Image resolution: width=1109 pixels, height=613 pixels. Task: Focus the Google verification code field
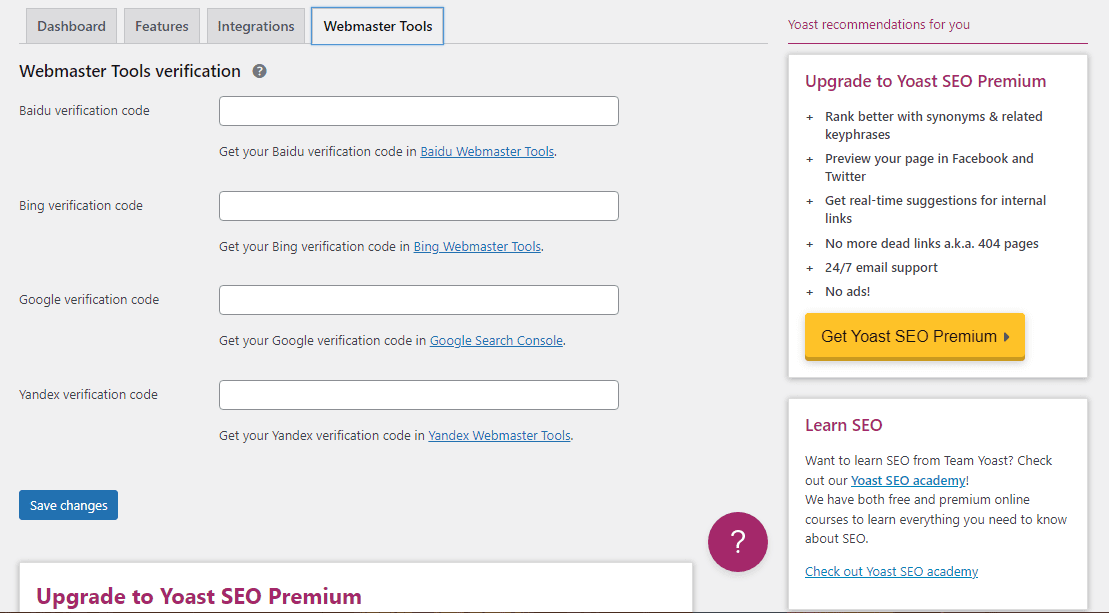(419, 300)
